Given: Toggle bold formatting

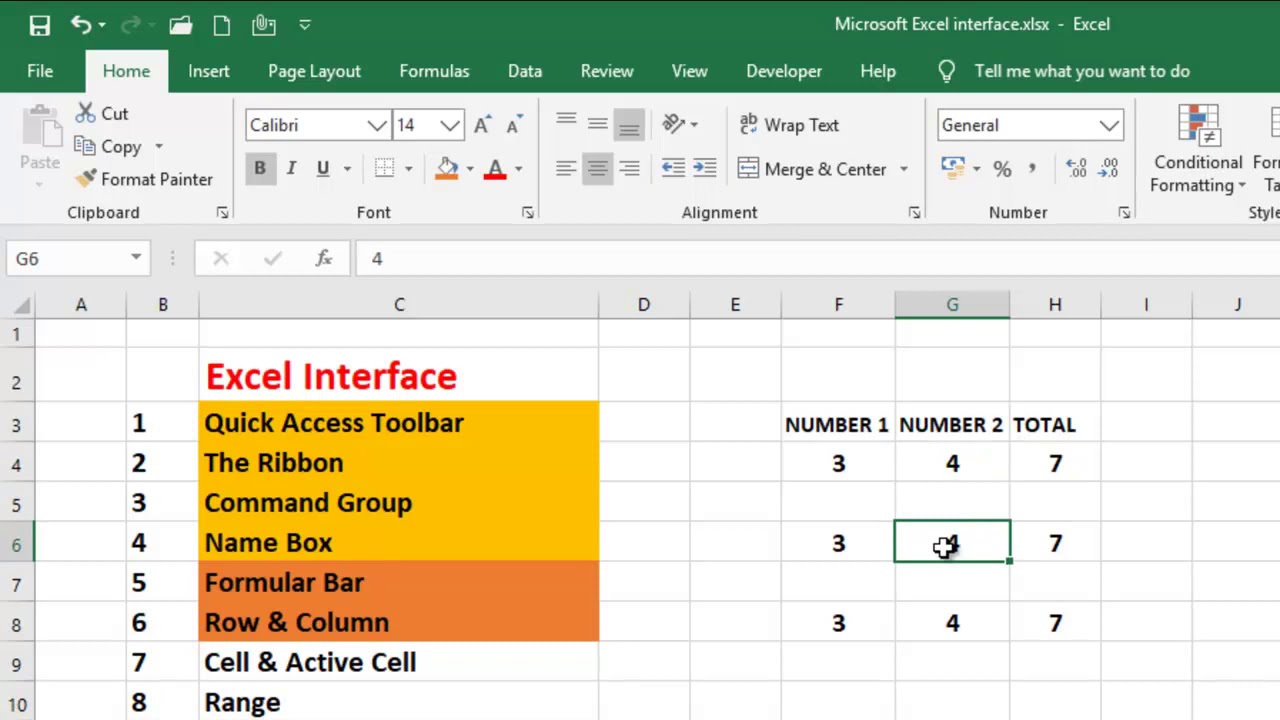Looking at the screenshot, I should tap(260, 169).
